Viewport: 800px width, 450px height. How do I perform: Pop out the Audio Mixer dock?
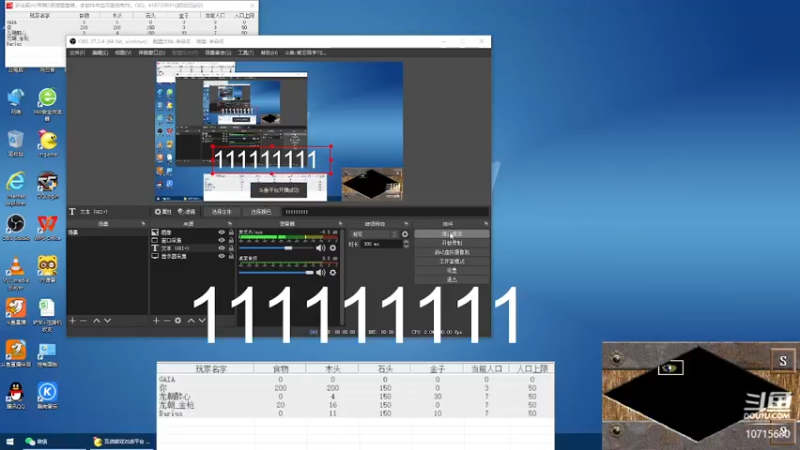(340, 224)
